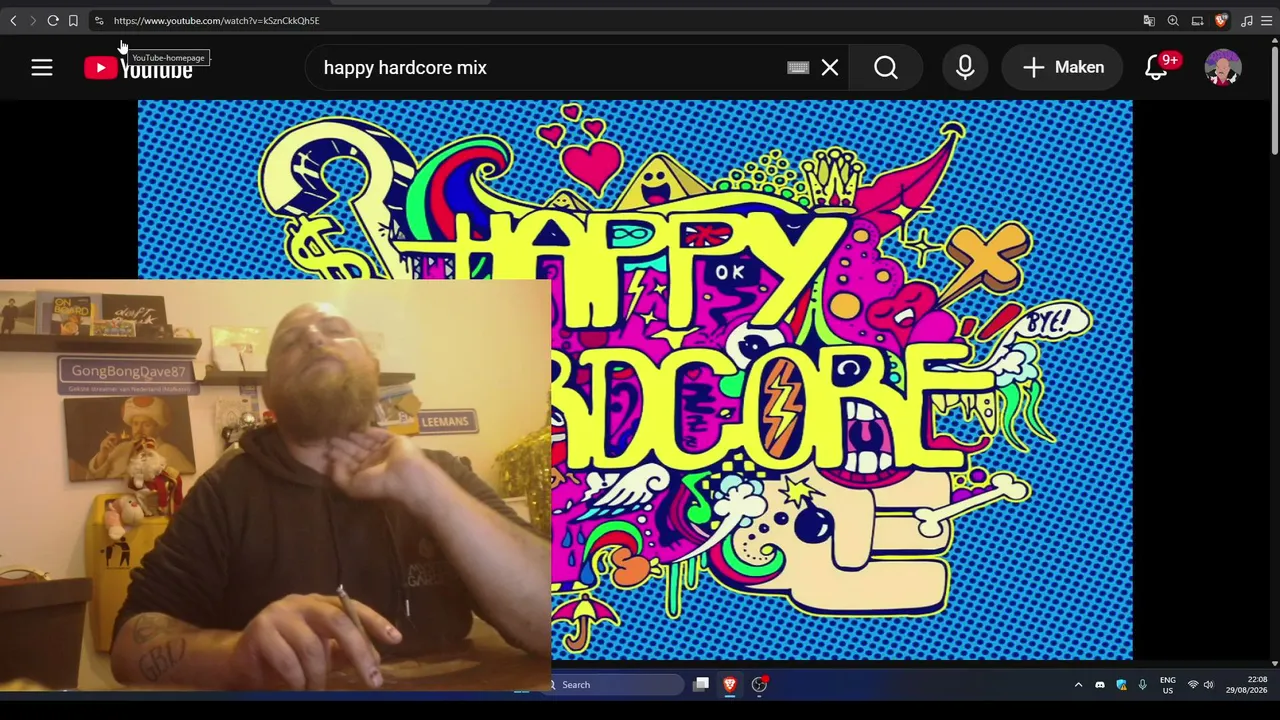Open OBS Studio from the taskbar
This screenshot has height=720, width=1280.
760,685
